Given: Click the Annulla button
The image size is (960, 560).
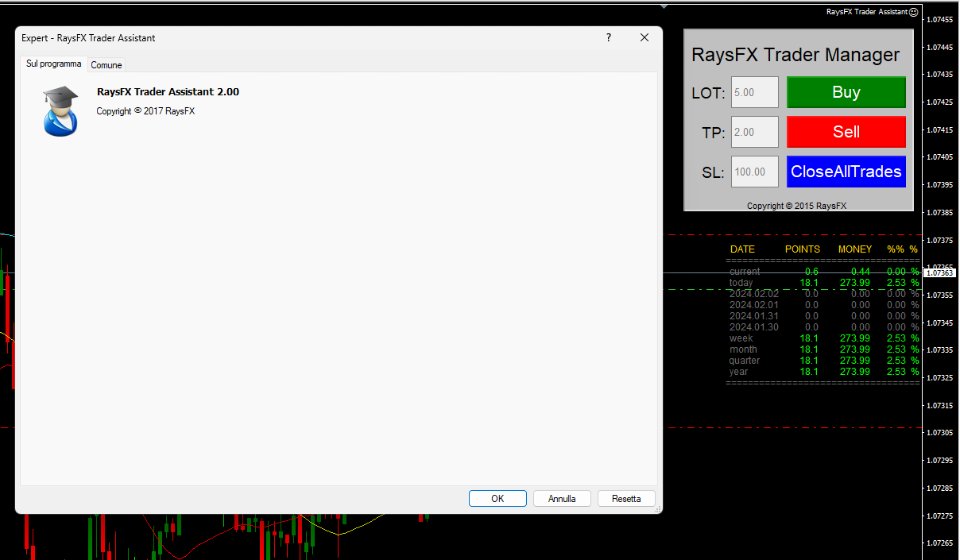Looking at the screenshot, I should (x=561, y=498).
